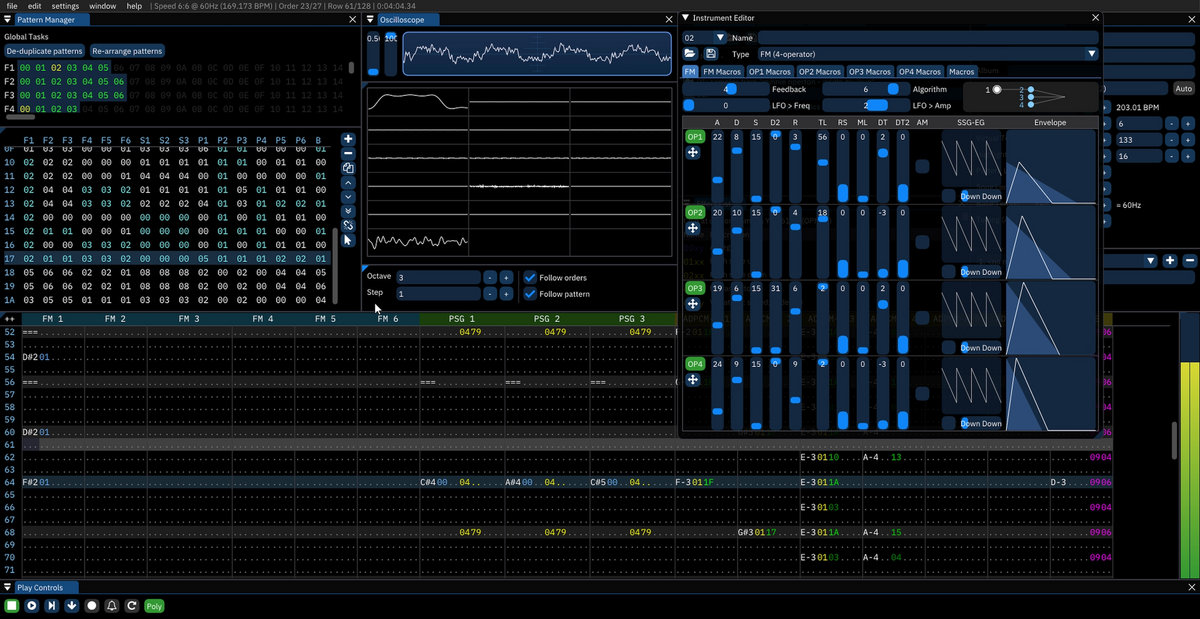Click the Re-arrange patterns button
The image size is (1200, 619).
127,50
